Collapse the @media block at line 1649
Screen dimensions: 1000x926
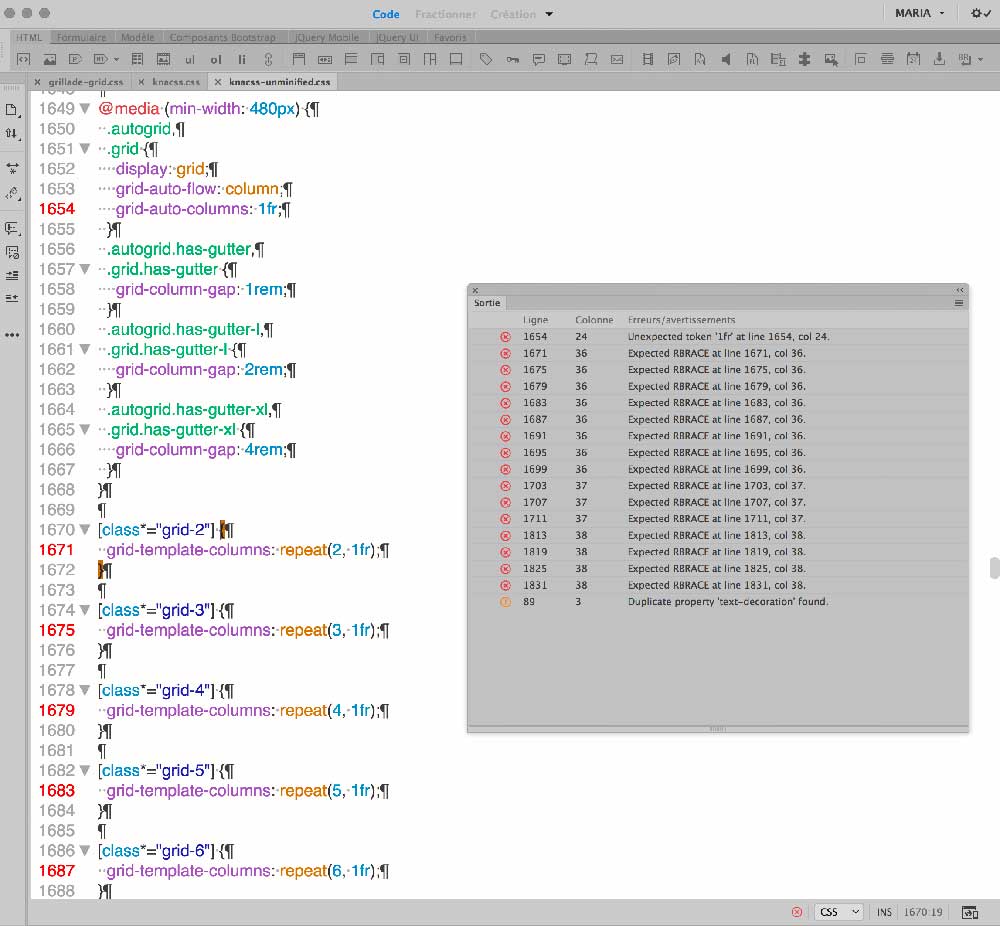(85, 109)
